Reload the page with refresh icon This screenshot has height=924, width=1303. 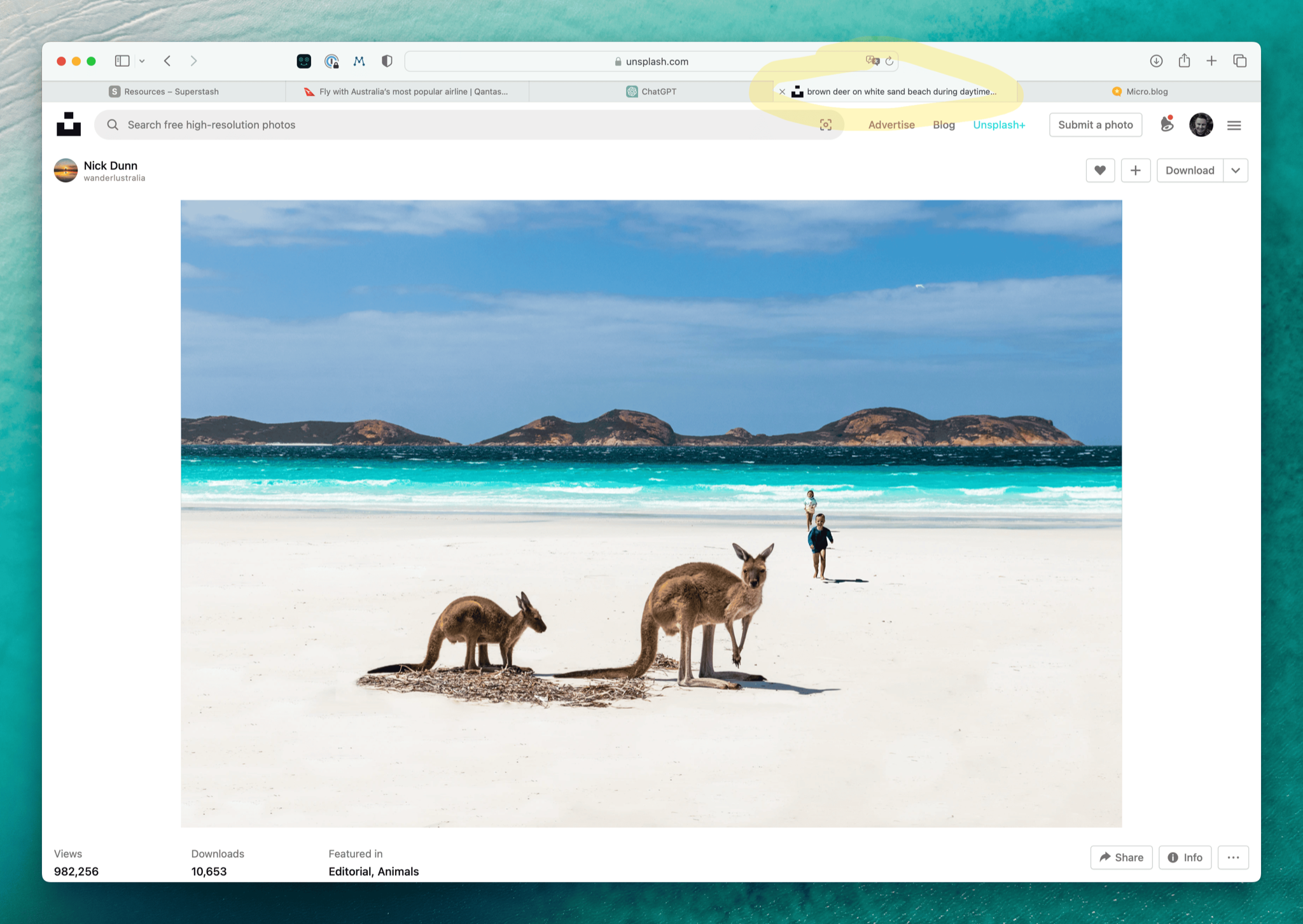pyautogui.click(x=889, y=61)
